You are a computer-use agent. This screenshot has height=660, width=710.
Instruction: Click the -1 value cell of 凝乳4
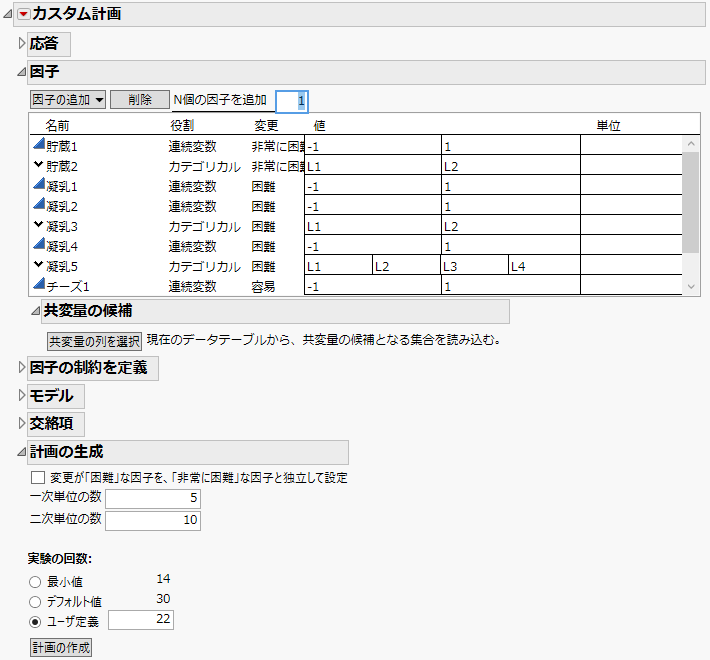pyautogui.click(x=373, y=246)
